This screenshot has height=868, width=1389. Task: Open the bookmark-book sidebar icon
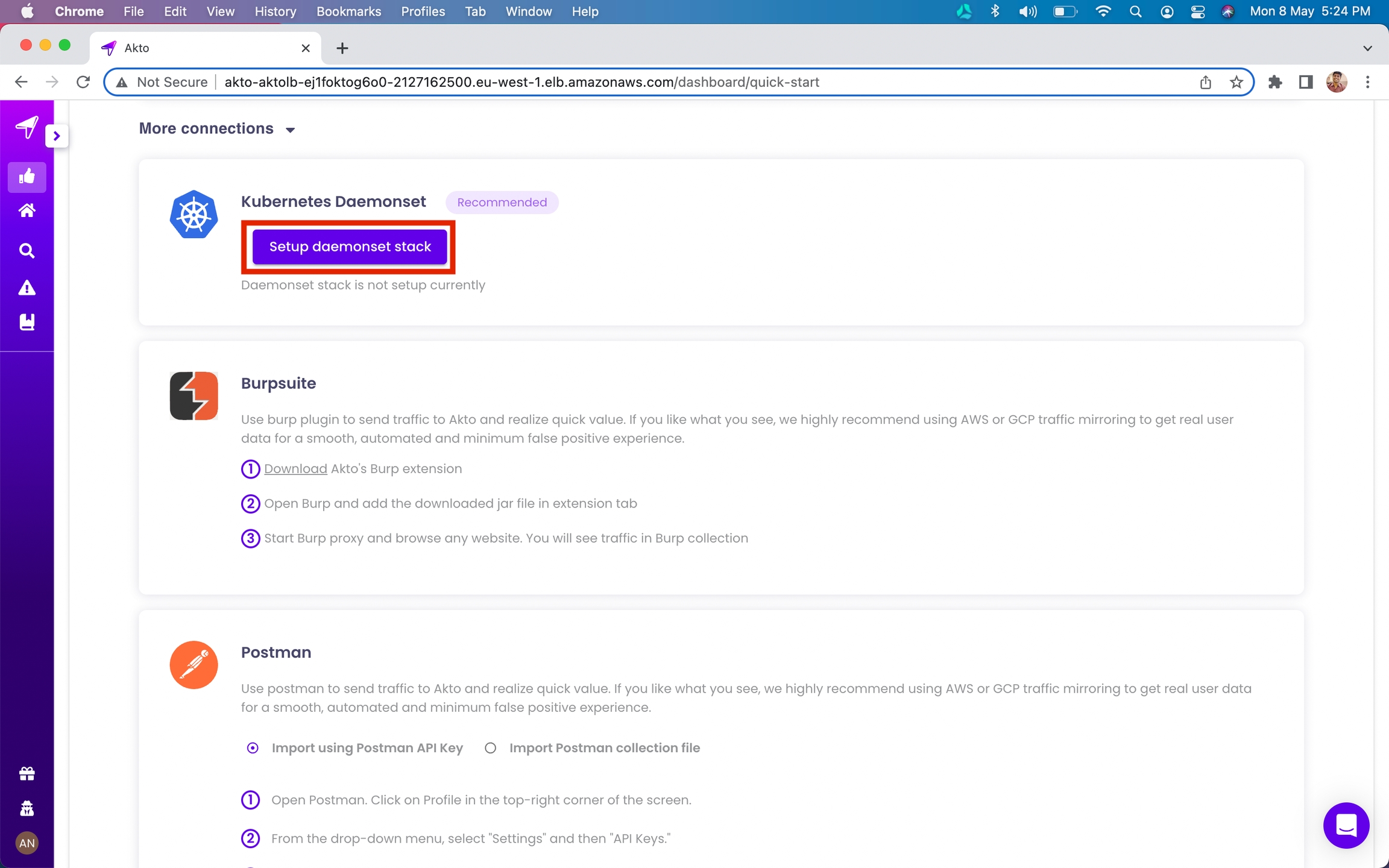(27, 322)
